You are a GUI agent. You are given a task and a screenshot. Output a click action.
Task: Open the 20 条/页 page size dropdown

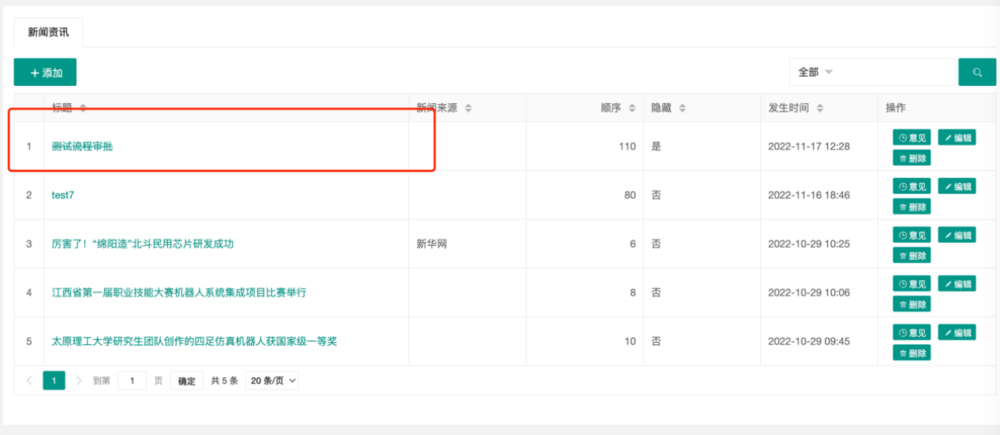click(271, 381)
